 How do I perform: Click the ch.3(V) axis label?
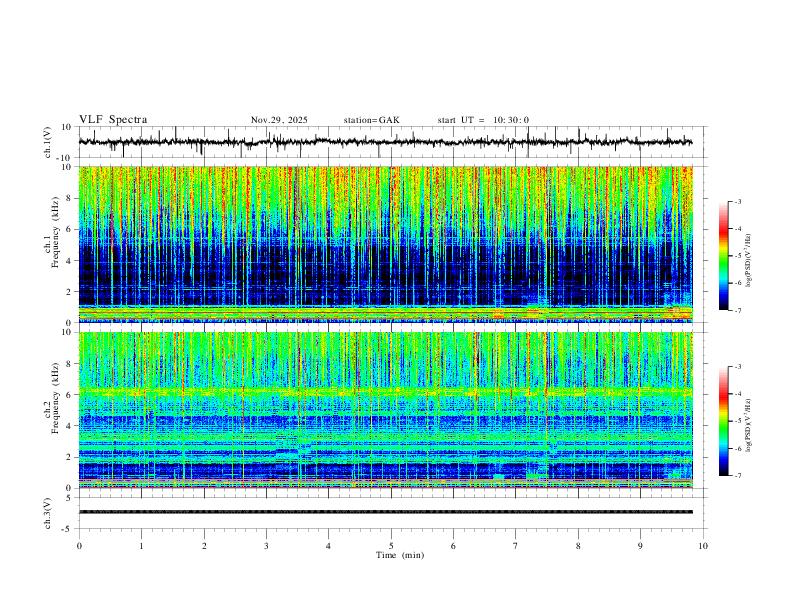pyautogui.click(x=48, y=513)
